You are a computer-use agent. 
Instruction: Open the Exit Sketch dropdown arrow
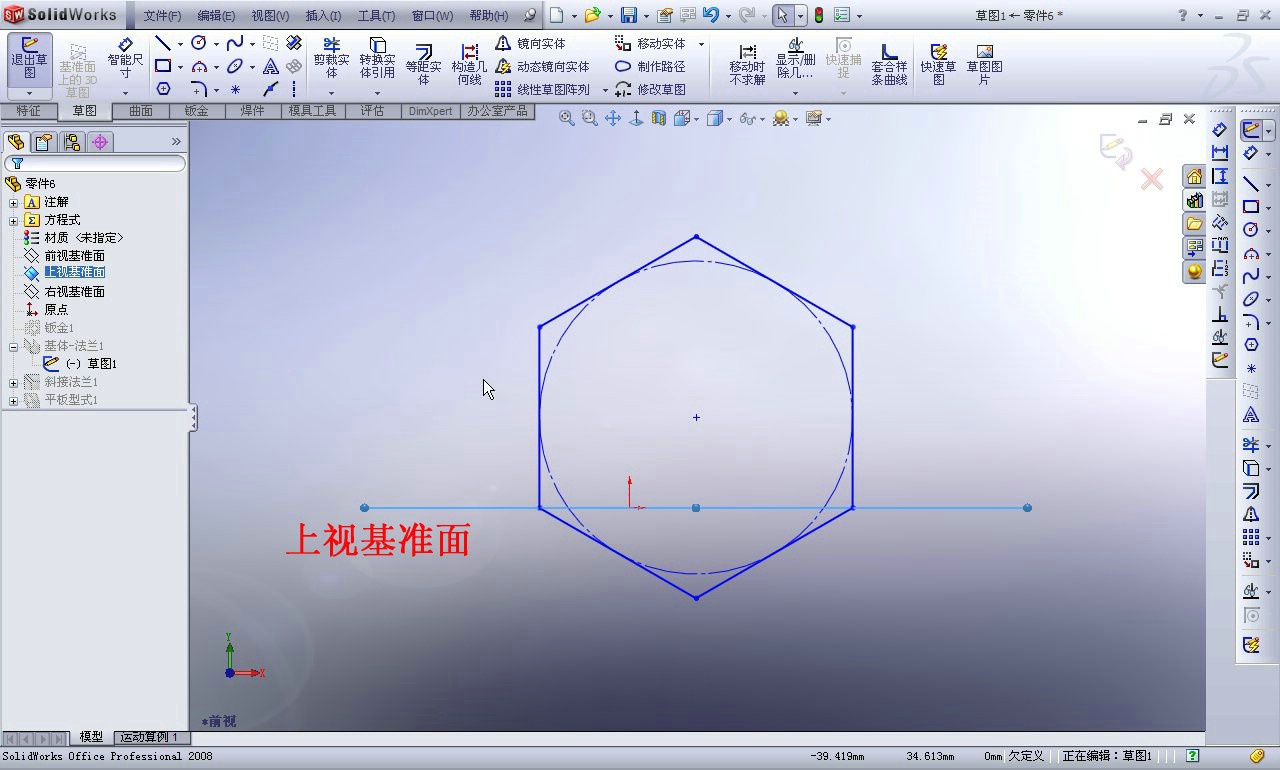(30, 93)
